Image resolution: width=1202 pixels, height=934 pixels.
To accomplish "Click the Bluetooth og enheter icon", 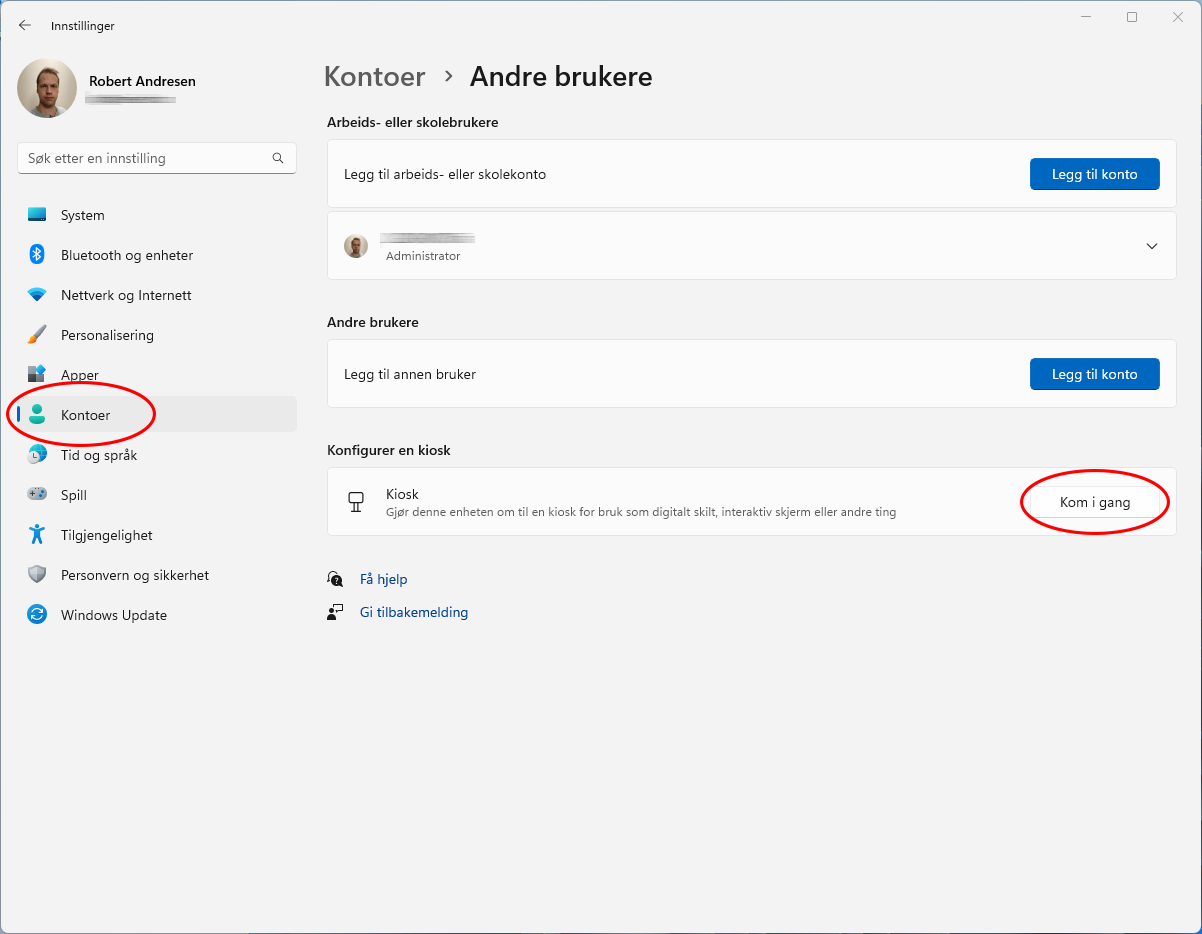I will 37,255.
